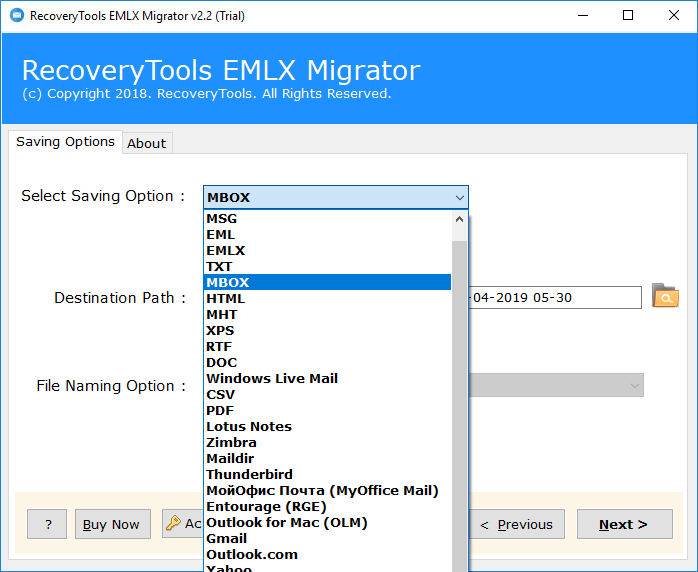The height and width of the screenshot is (572, 698).
Task: Click inside the Destination Path field
Action: pos(555,297)
